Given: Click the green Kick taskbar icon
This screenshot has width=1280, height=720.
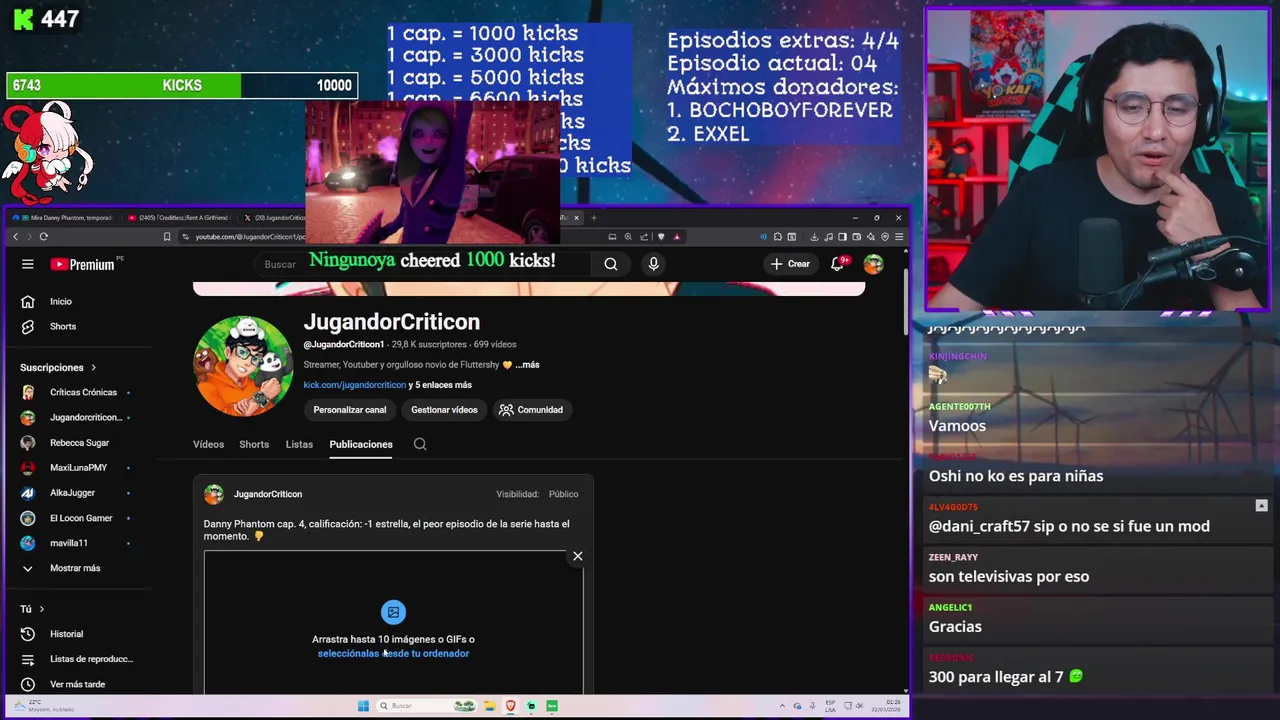Looking at the screenshot, I should click(552, 706).
